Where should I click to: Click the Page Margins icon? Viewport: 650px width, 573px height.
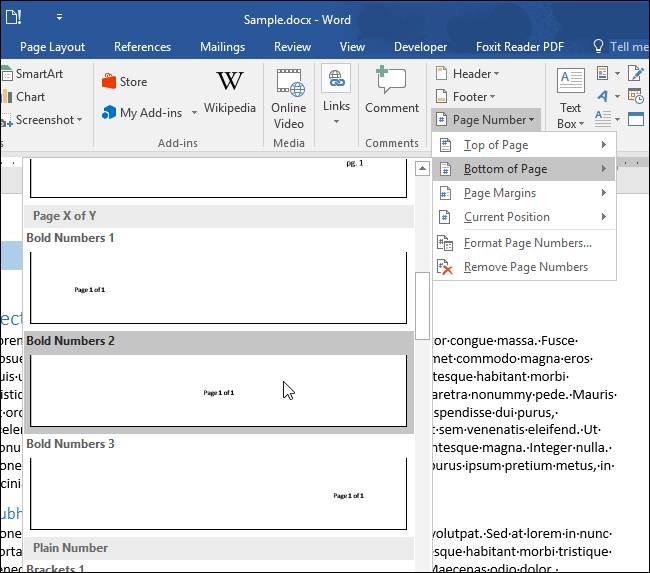click(445, 193)
